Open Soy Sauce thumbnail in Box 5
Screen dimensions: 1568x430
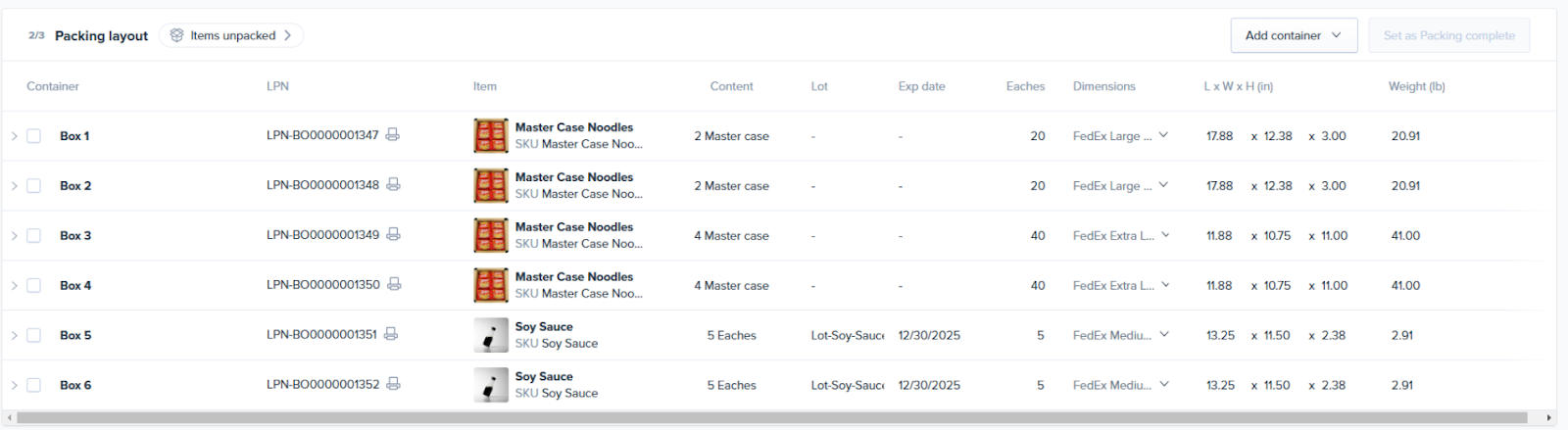coord(490,335)
